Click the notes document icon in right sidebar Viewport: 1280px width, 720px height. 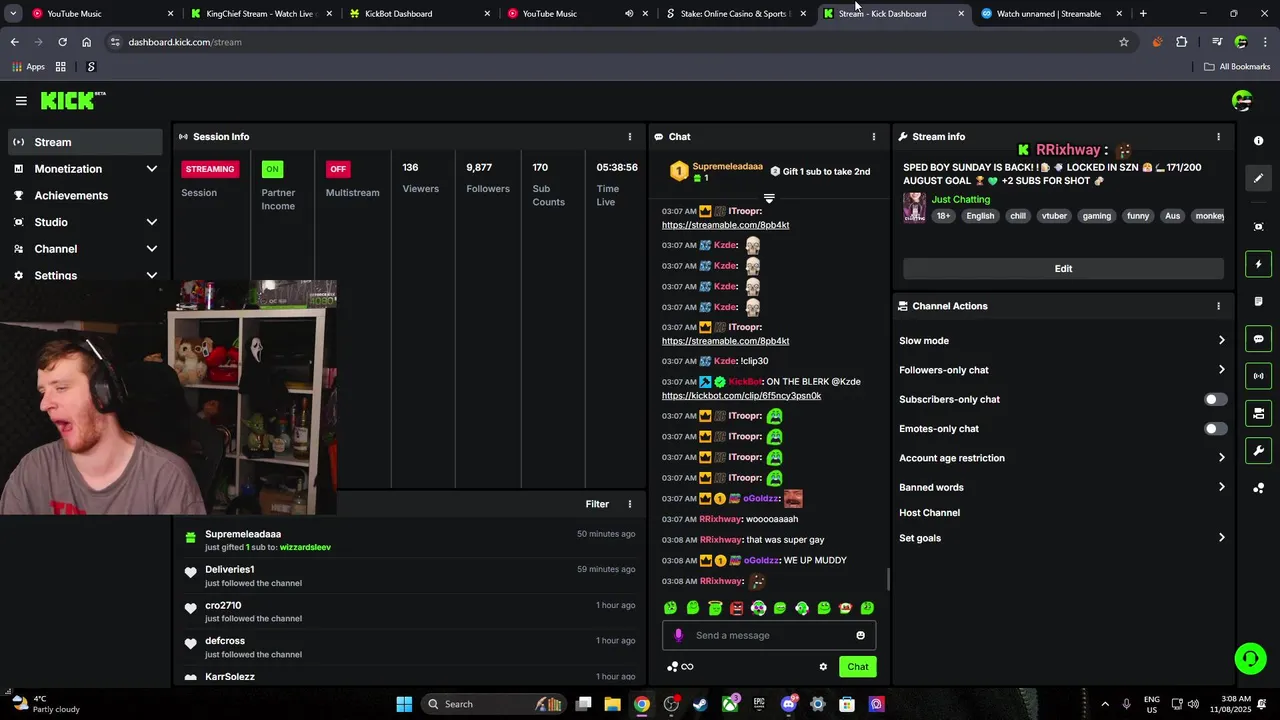(x=1259, y=301)
